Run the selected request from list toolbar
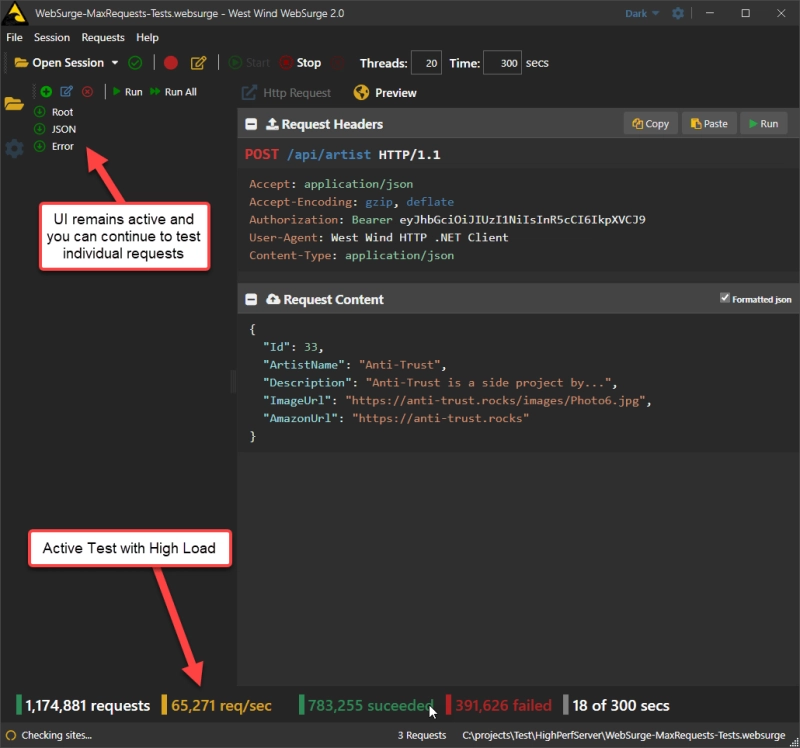800x748 pixels. (x=128, y=92)
